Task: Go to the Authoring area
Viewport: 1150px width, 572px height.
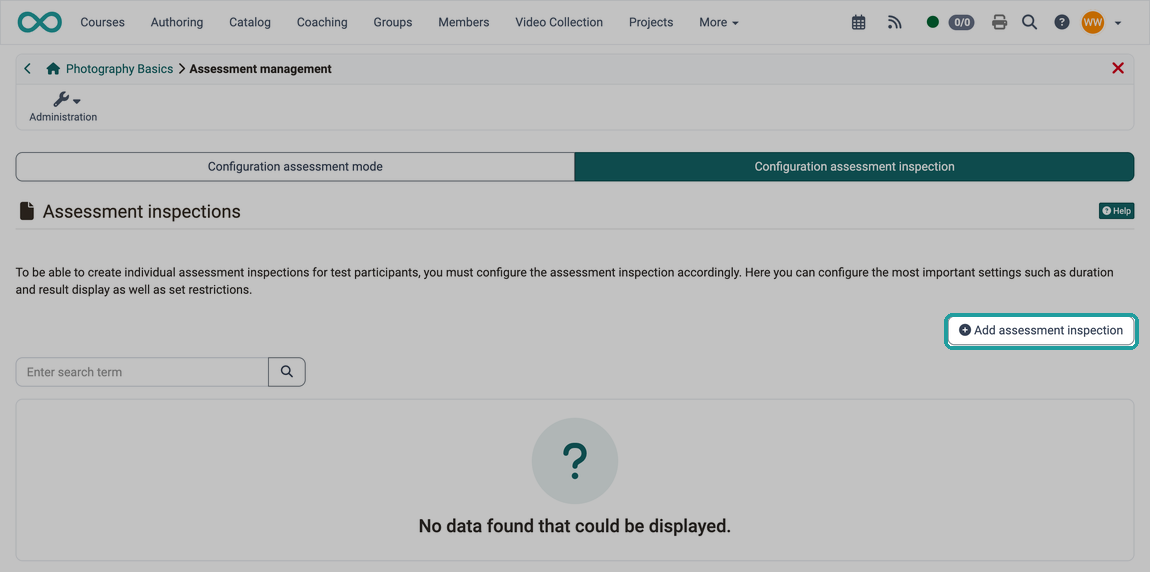Action: click(177, 22)
